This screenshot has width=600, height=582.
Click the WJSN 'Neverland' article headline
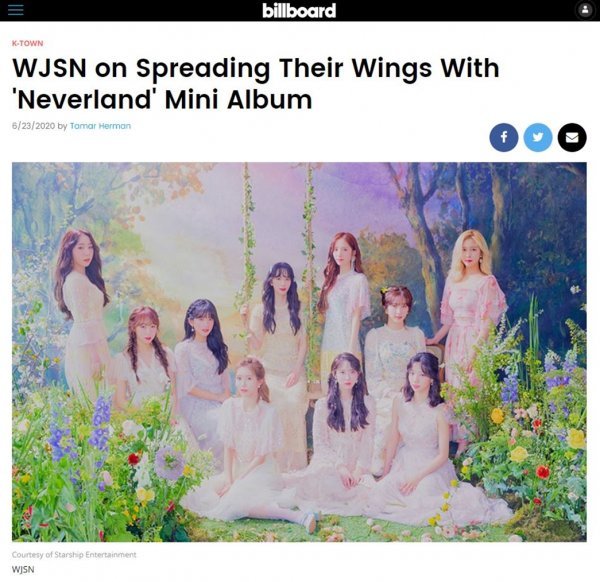(256, 84)
